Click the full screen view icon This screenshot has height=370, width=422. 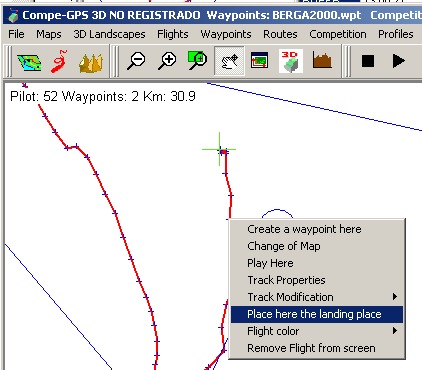(x=259, y=60)
